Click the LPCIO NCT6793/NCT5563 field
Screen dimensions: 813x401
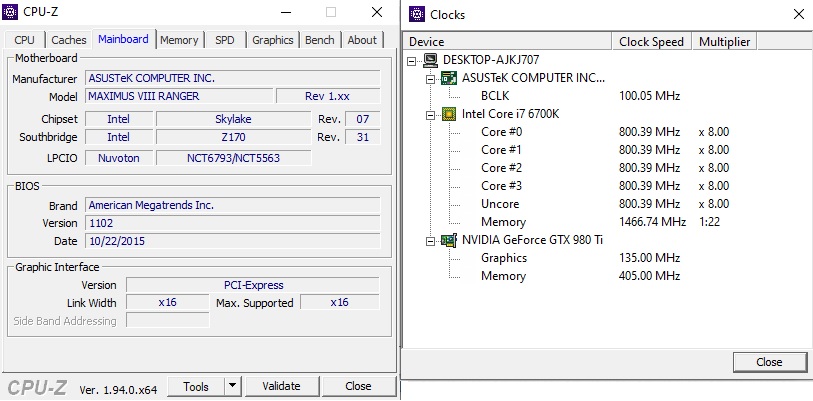coord(233,158)
